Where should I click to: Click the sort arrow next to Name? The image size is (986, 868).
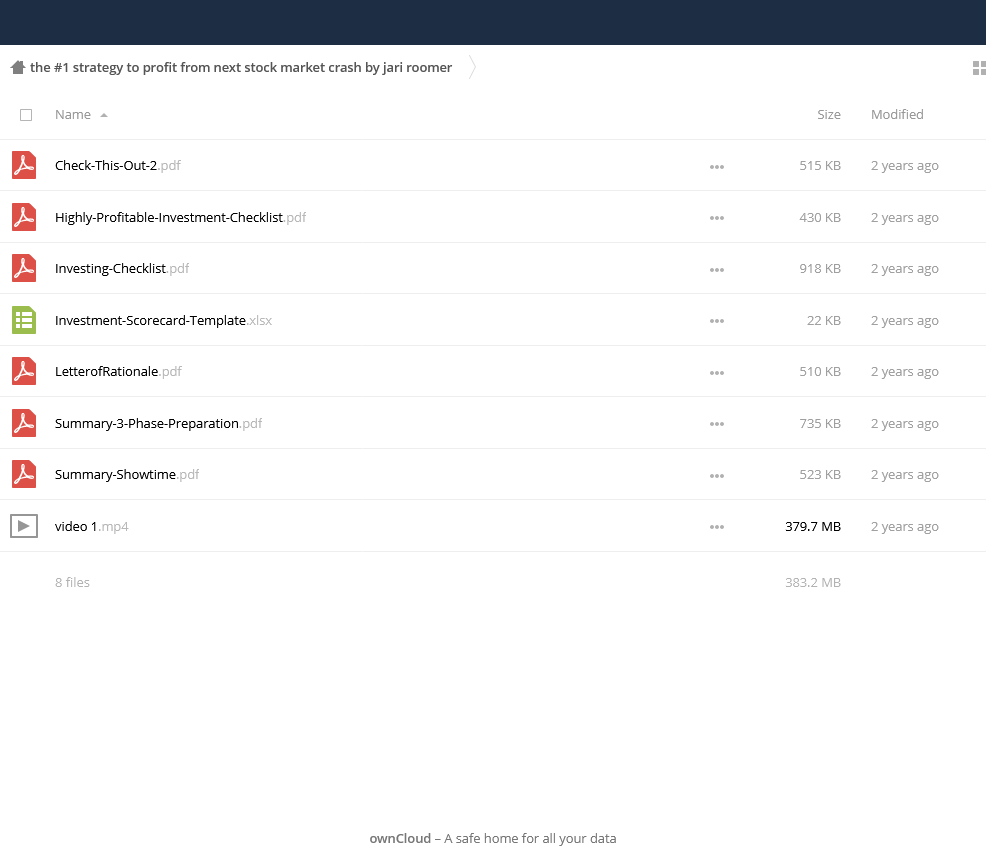click(x=104, y=115)
